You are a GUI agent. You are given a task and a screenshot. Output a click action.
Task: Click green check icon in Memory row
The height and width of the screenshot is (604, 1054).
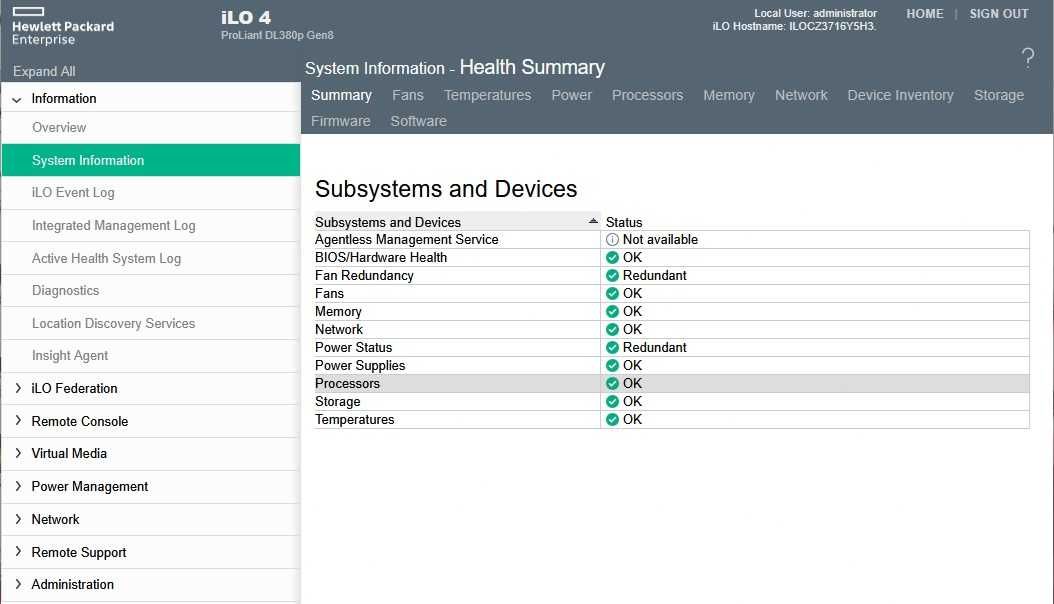(612, 312)
